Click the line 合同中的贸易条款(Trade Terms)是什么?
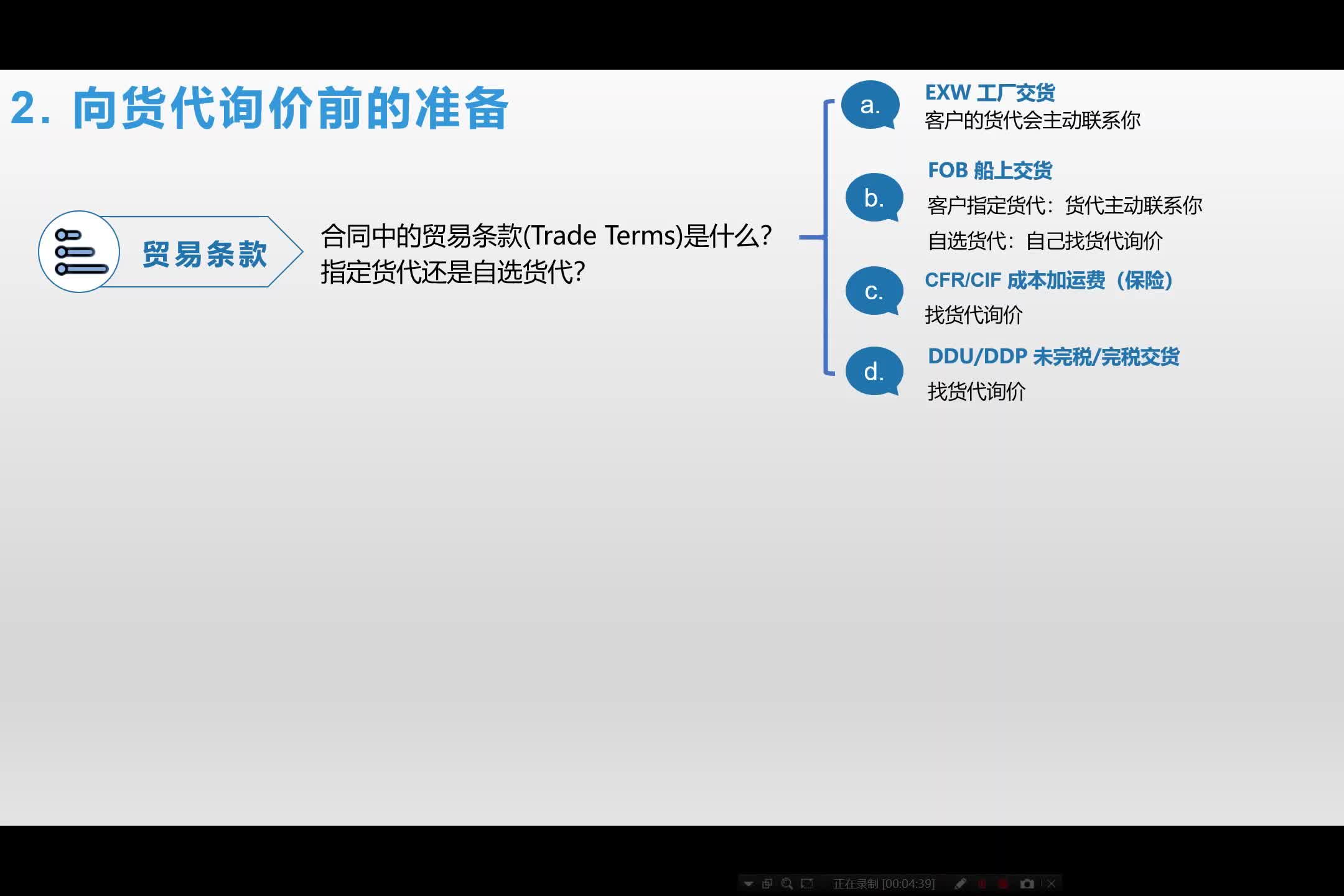 [x=546, y=236]
